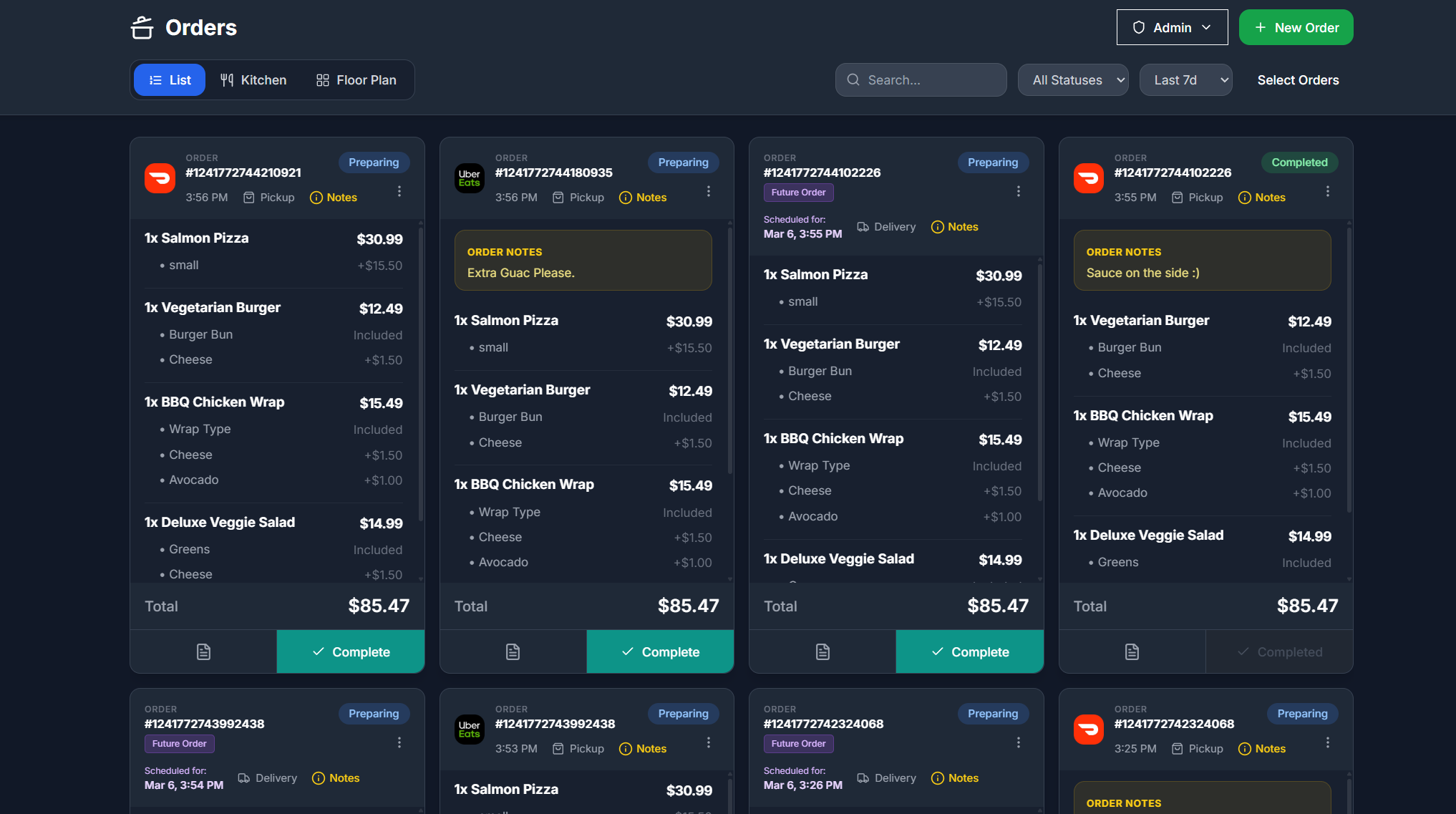The width and height of the screenshot is (1456, 814).
Task: Click DoorDash logo on Completed order #1241772744102226
Action: pos(1089,178)
